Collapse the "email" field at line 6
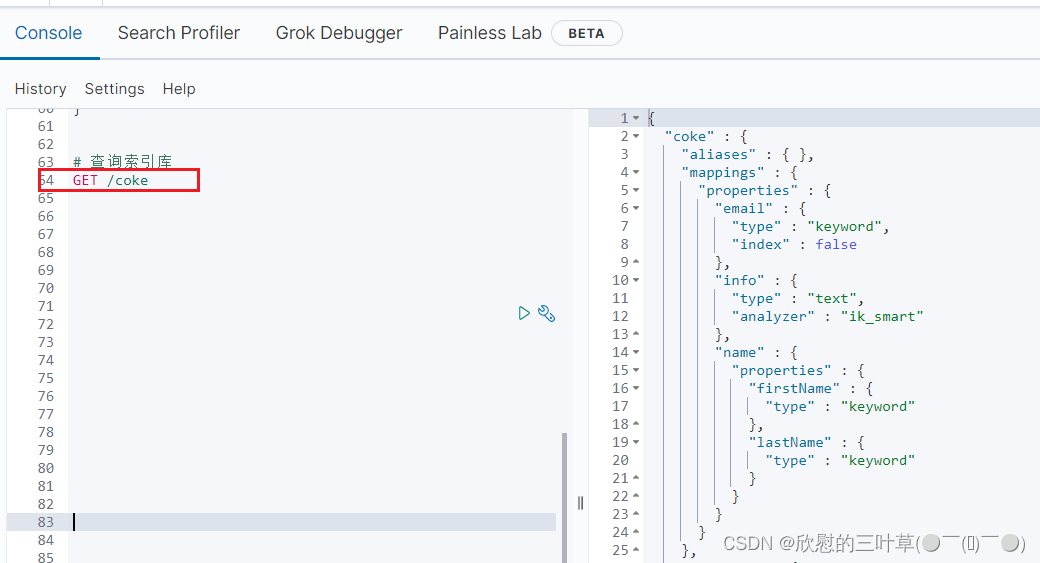The image size is (1040, 563). (636, 208)
